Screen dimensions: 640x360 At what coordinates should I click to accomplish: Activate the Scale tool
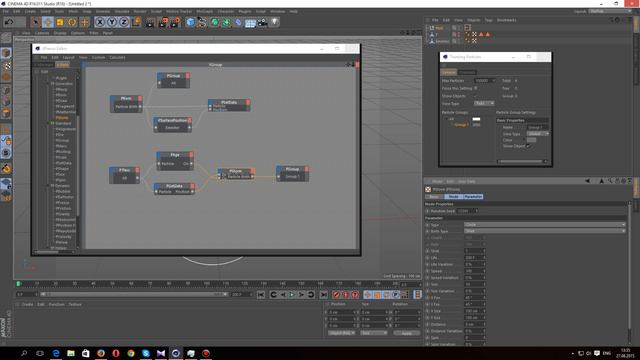tap(60, 22)
